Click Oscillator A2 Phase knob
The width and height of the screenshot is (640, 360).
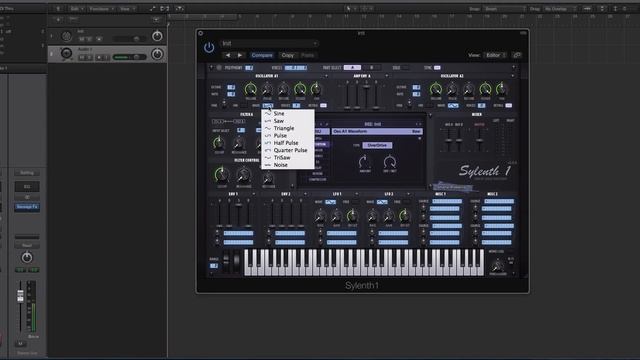pyautogui.click(x=452, y=89)
